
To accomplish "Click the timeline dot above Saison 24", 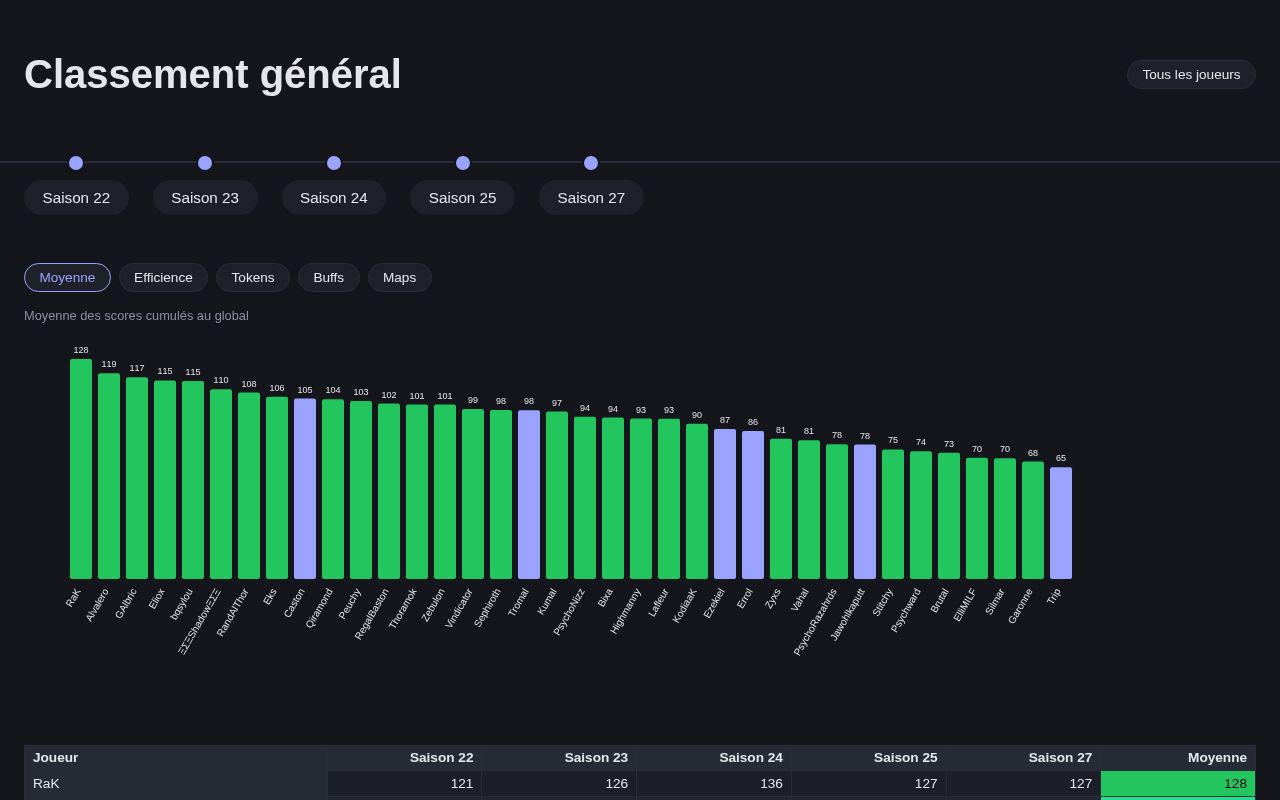I will (334, 163).
